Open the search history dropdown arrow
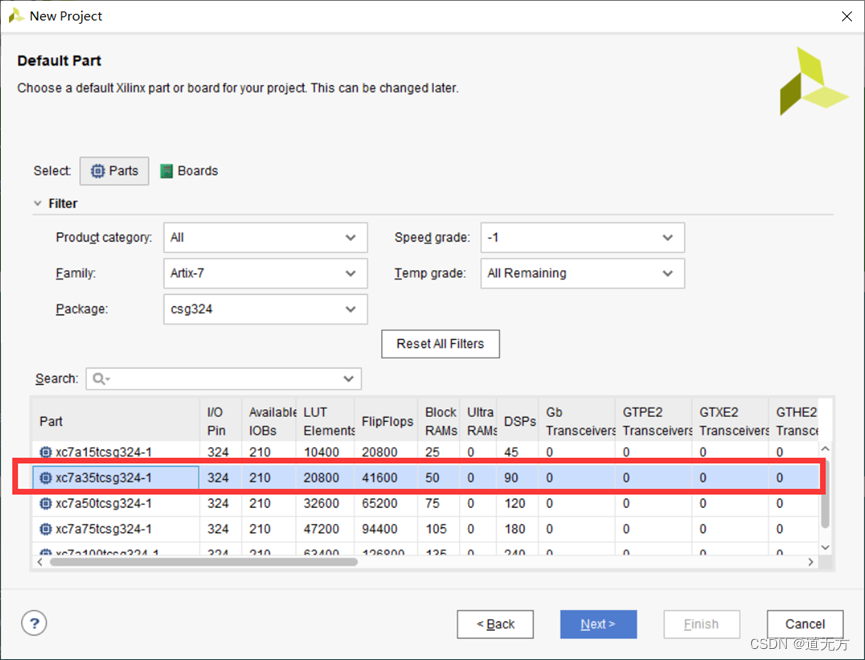Image resolution: width=865 pixels, height=660 pixels. [x=348, y=379]
